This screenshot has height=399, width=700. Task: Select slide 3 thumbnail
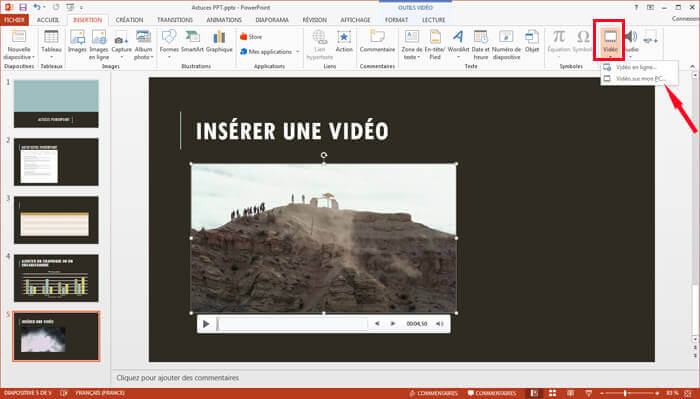click(56, 220)
